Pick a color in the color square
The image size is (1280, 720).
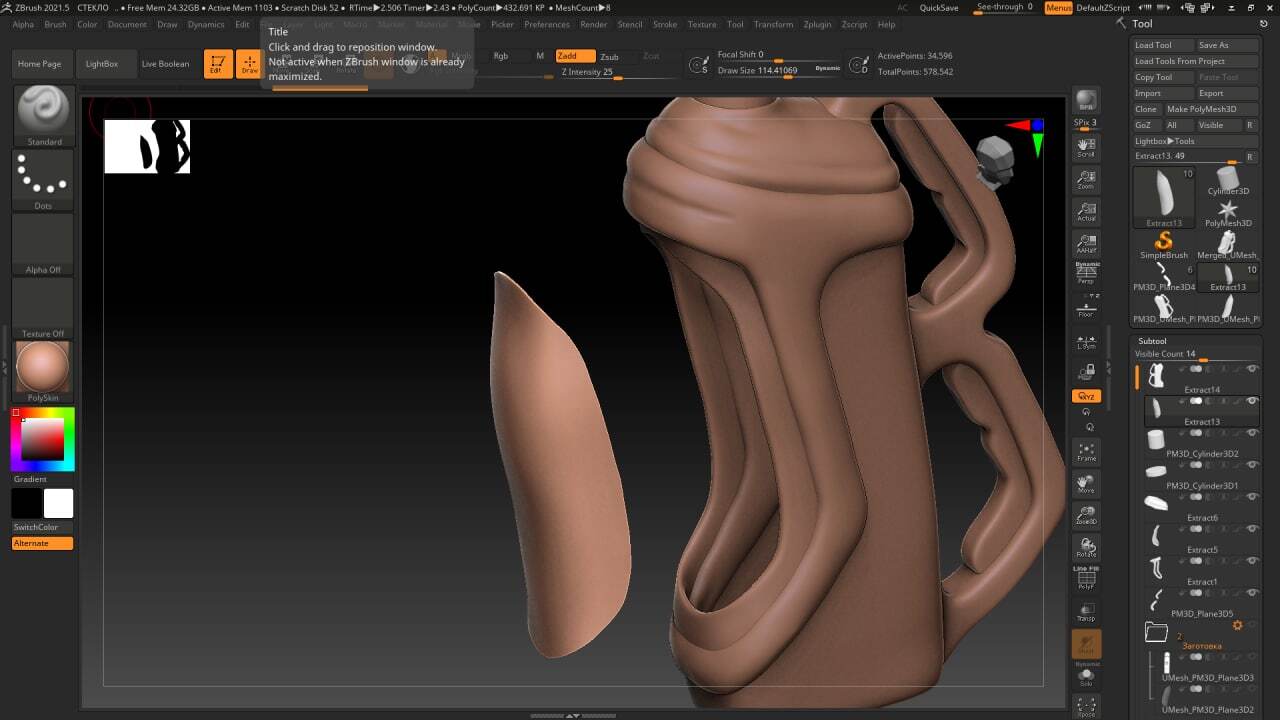tap(42, 439)
